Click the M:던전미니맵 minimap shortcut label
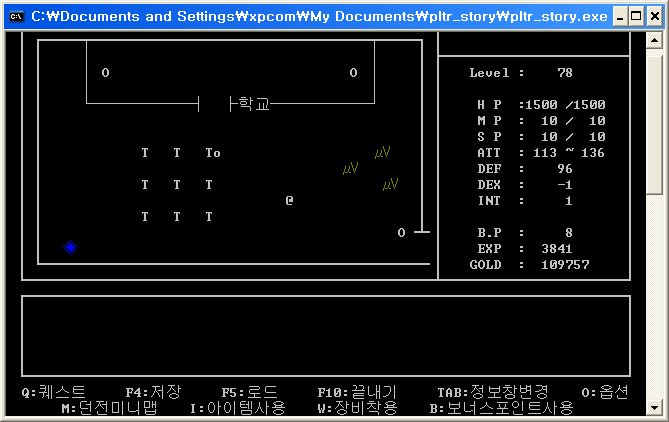Screen dimensions: 669x422 (110, 408)
